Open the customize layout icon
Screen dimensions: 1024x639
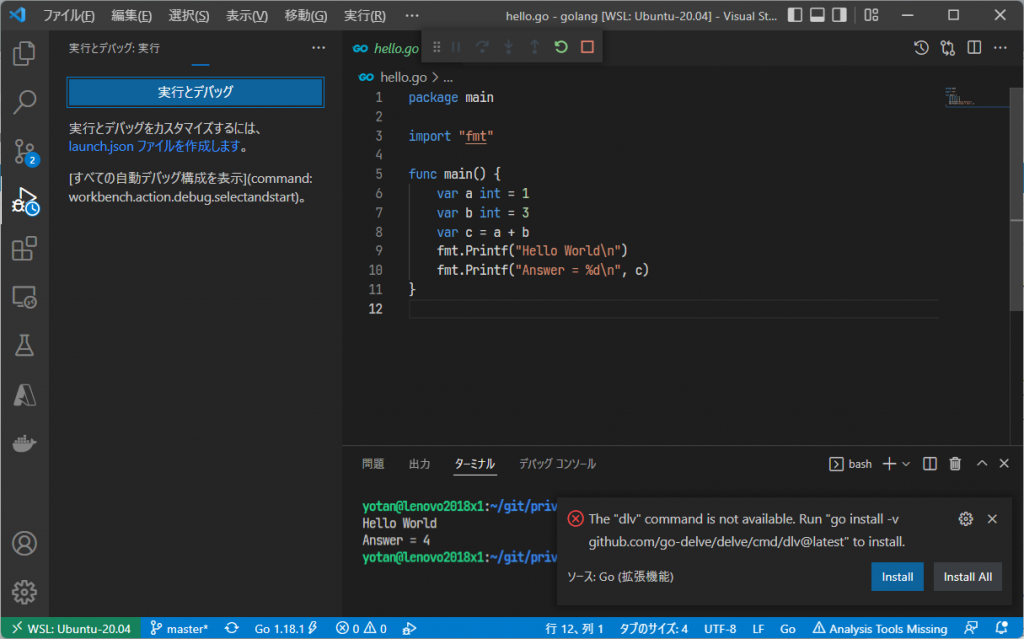pos(871,15)
